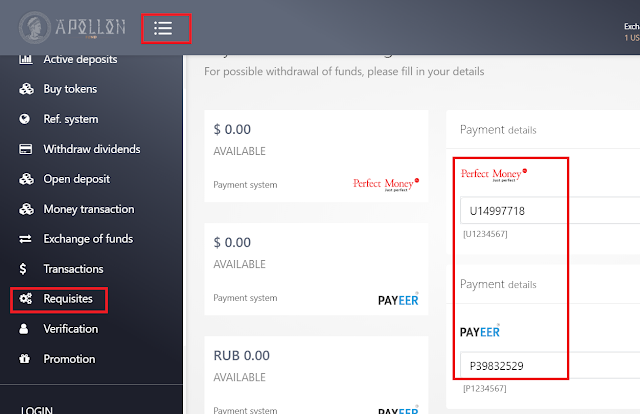Click the Perfect Money balance card logo
Image resolution: width=640 pixels, height=414 pixels.
click(386, 184)
